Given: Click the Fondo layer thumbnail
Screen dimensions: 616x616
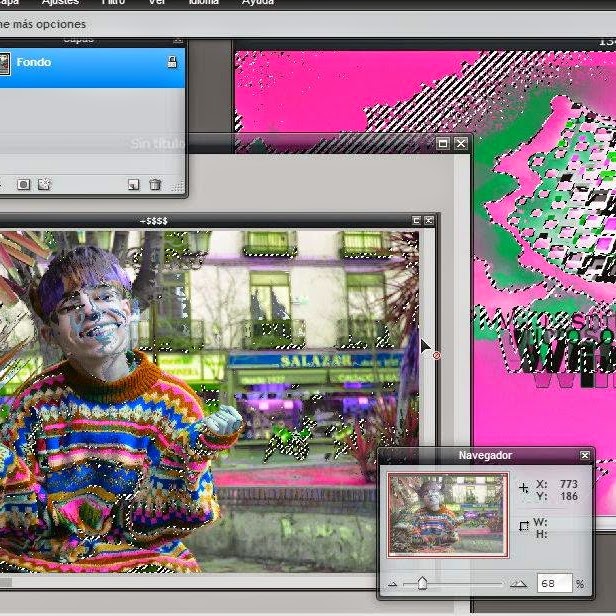Looking at the screenshot, I should [x=3, y=63].
